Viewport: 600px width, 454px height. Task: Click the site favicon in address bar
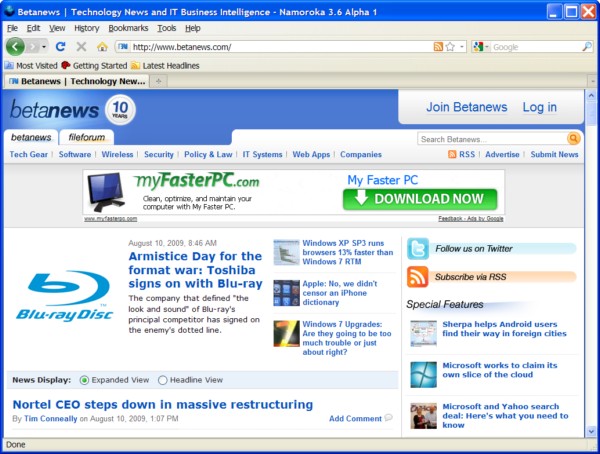click(x=123, y=47)
